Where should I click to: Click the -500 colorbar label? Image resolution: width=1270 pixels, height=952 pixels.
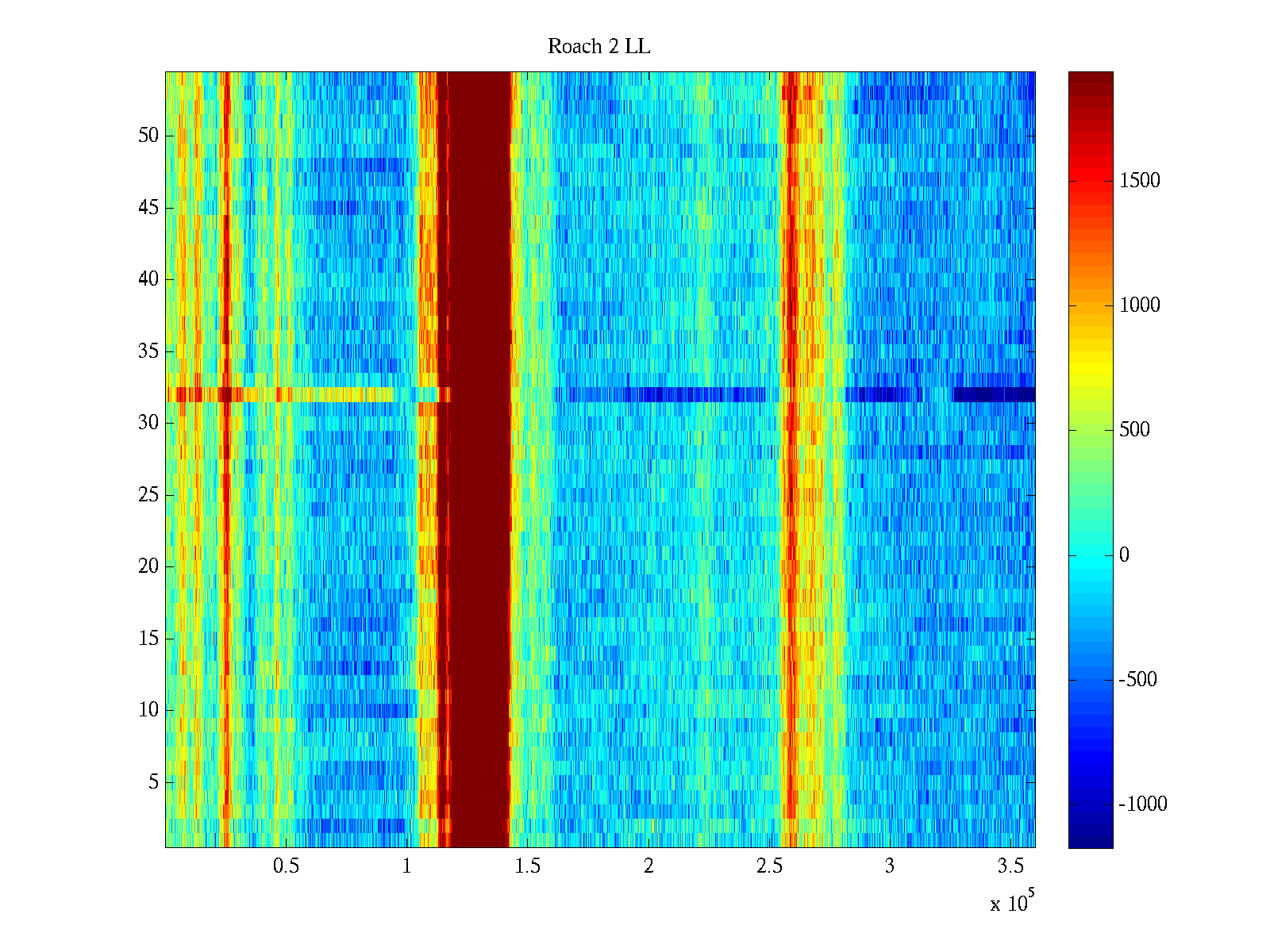1138,679
